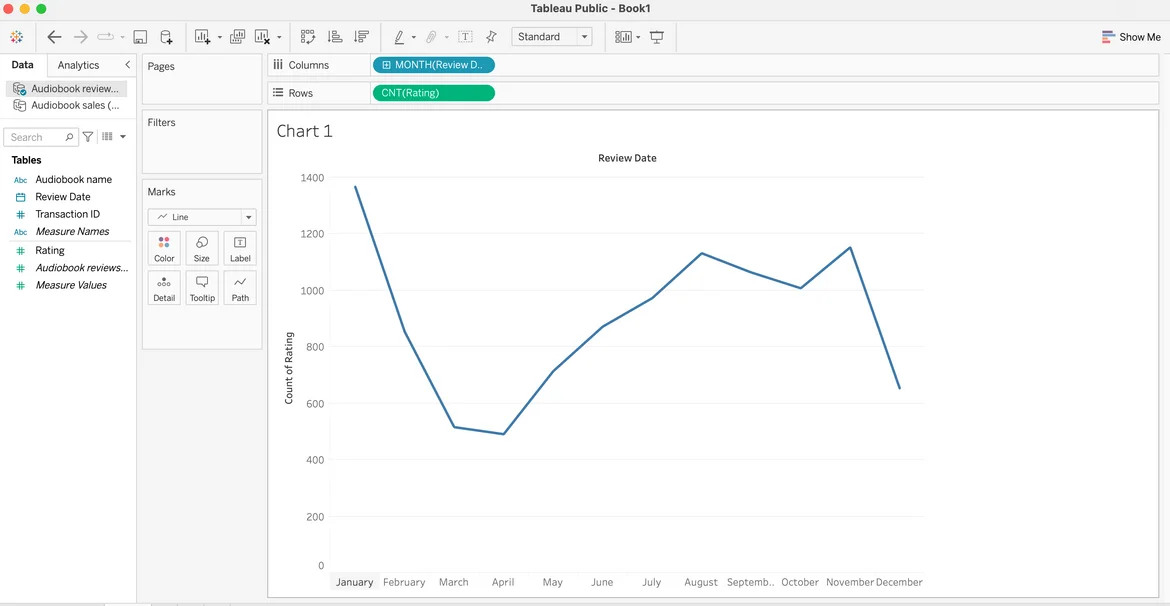Open the Tooltip marks button
Image resolution: width=1170 pixels, height=606 pixels.
pyautogui.click(x=202, y=288)
